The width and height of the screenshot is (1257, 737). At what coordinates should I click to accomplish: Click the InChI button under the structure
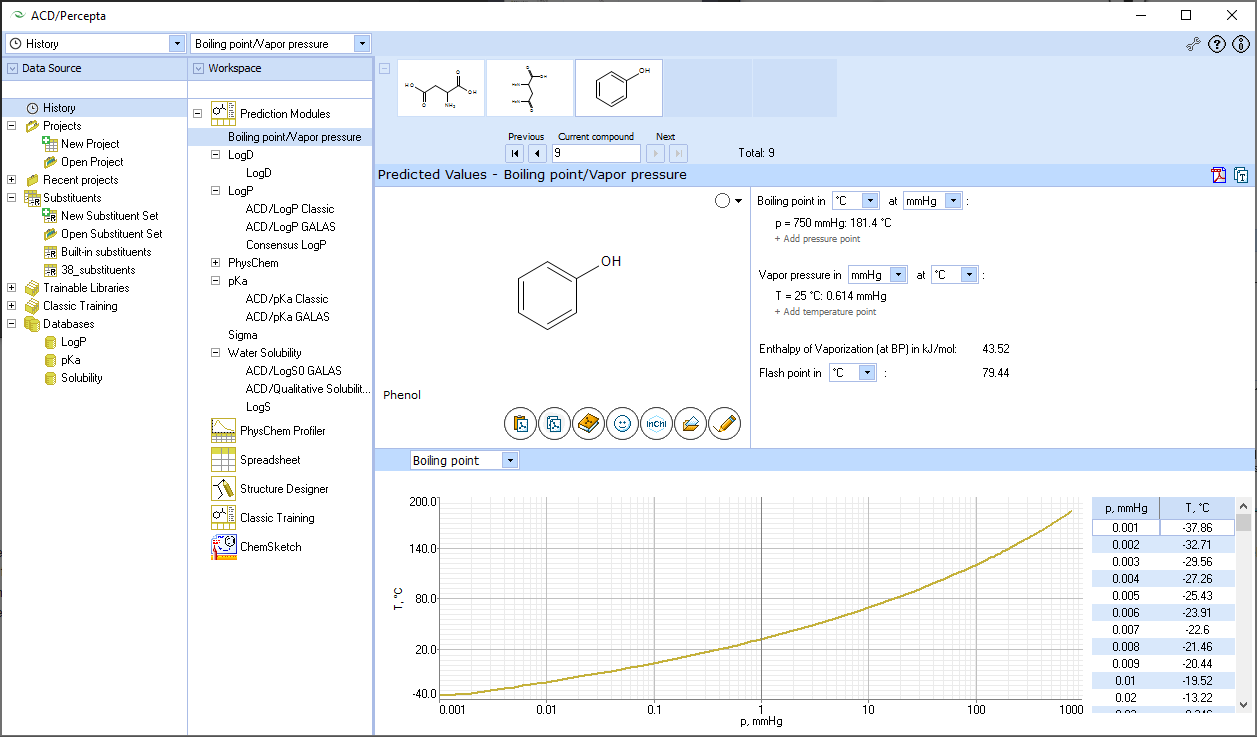pos(656,424)
